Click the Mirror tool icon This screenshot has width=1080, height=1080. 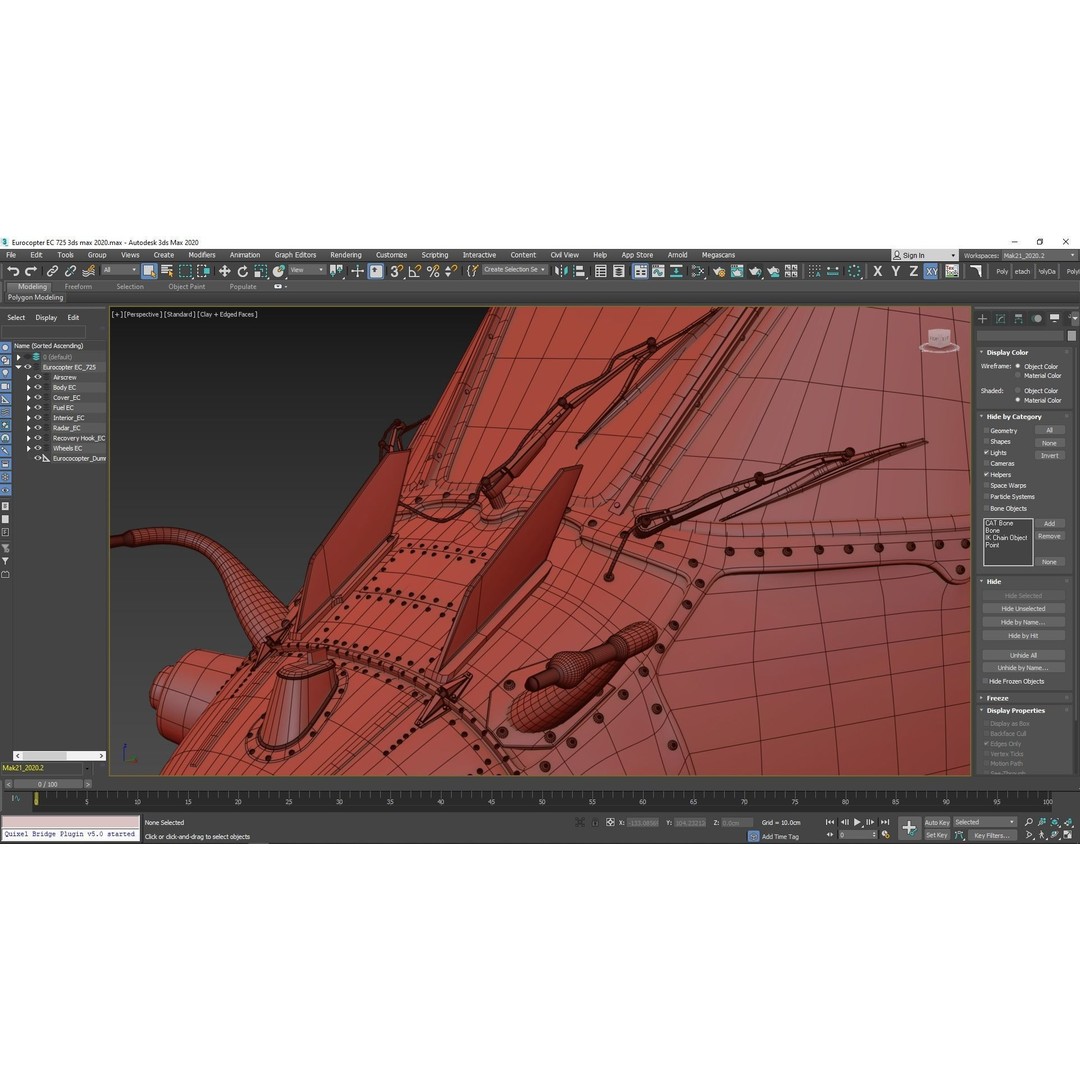coord(561,271)
